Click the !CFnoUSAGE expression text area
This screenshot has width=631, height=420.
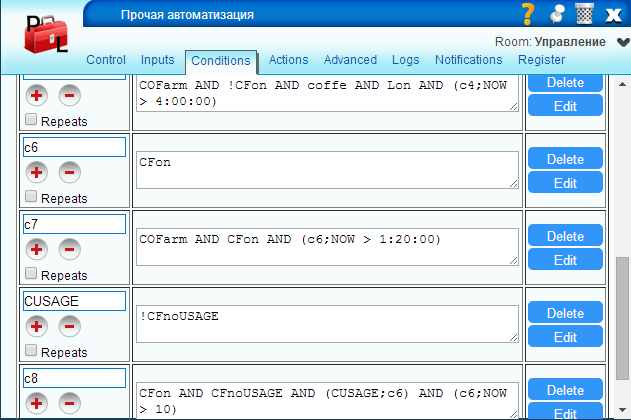328,324
